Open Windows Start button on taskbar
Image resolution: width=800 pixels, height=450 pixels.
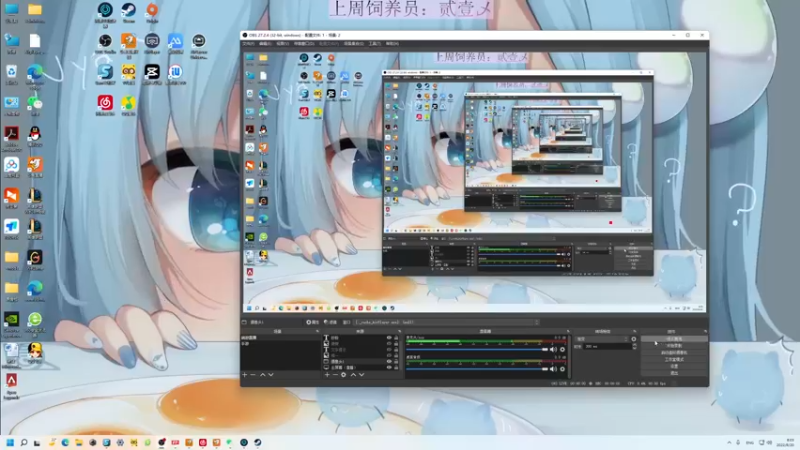point(10,442)
